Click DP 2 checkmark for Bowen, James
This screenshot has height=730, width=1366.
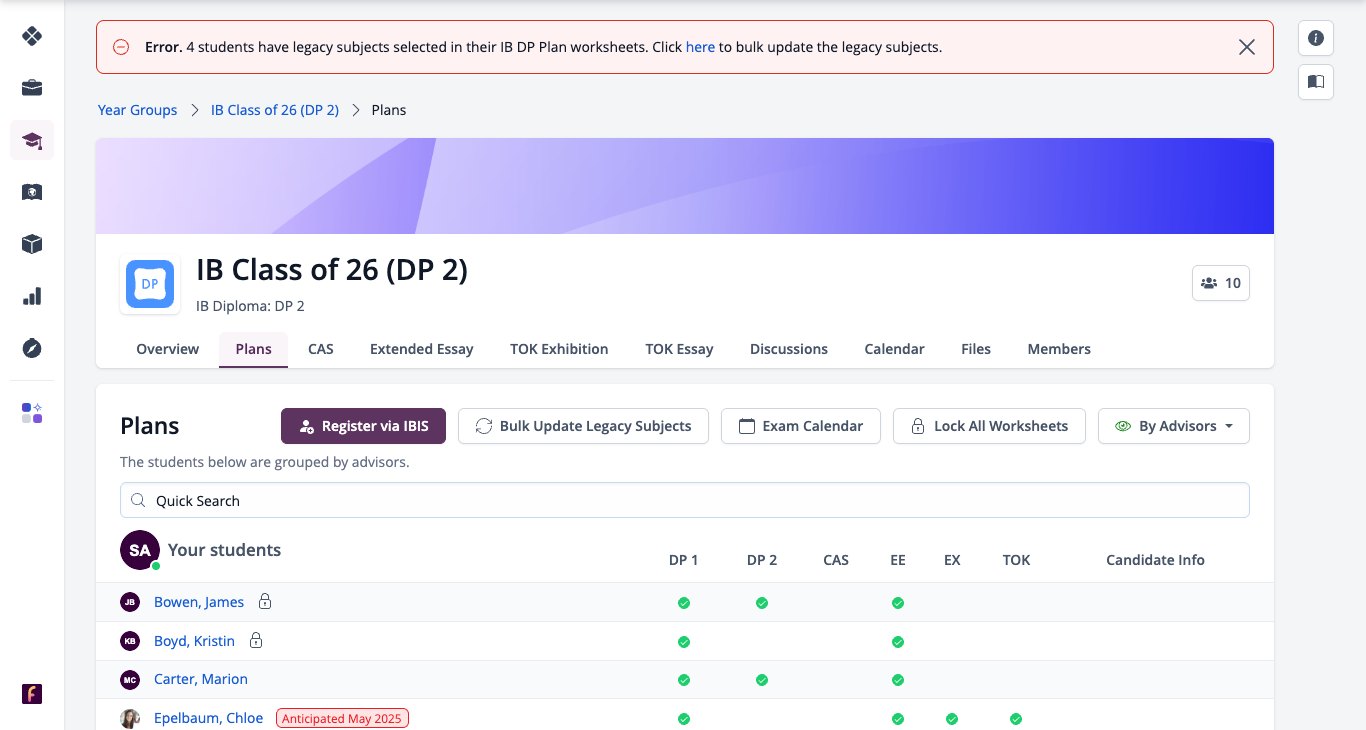762,603
